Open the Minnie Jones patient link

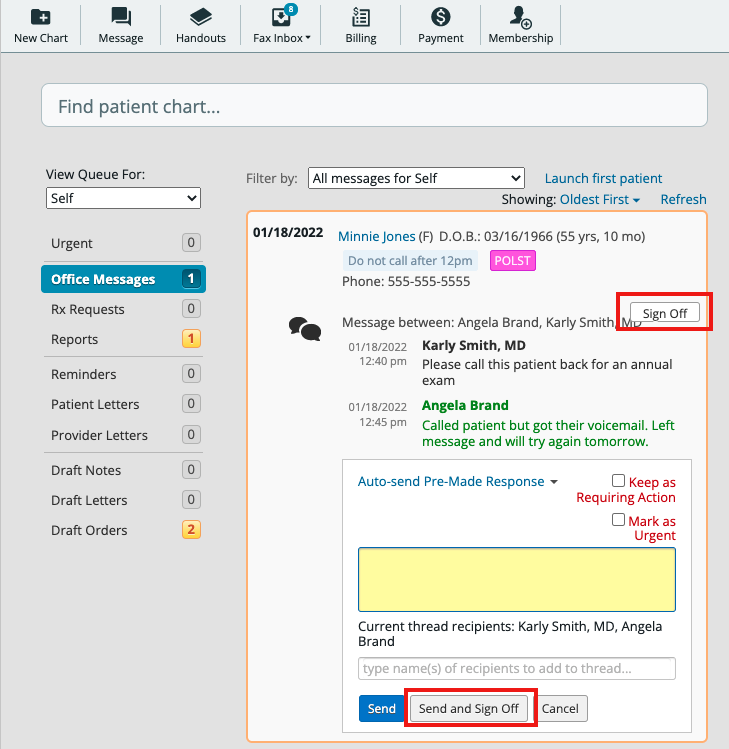click(376, 236)
